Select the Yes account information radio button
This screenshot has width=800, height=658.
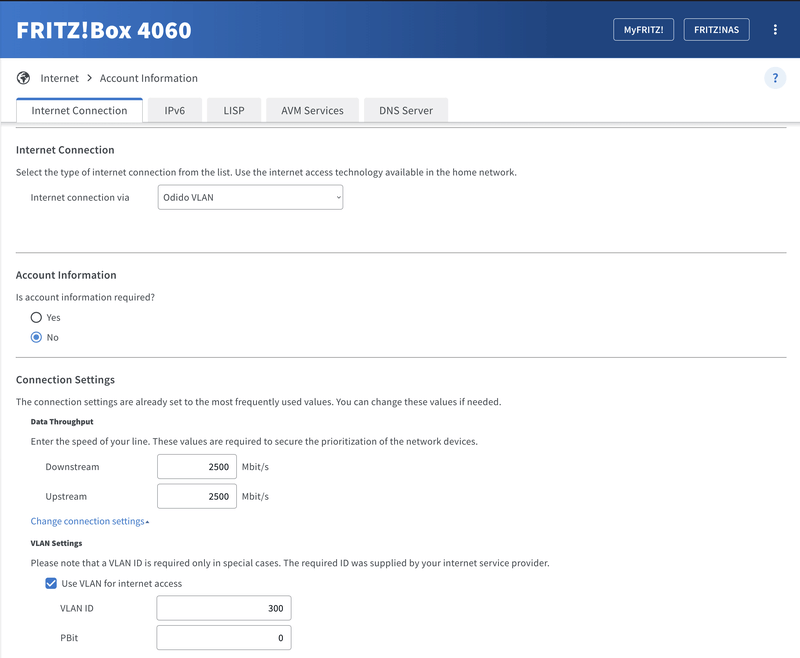click(x=35, y=316)
